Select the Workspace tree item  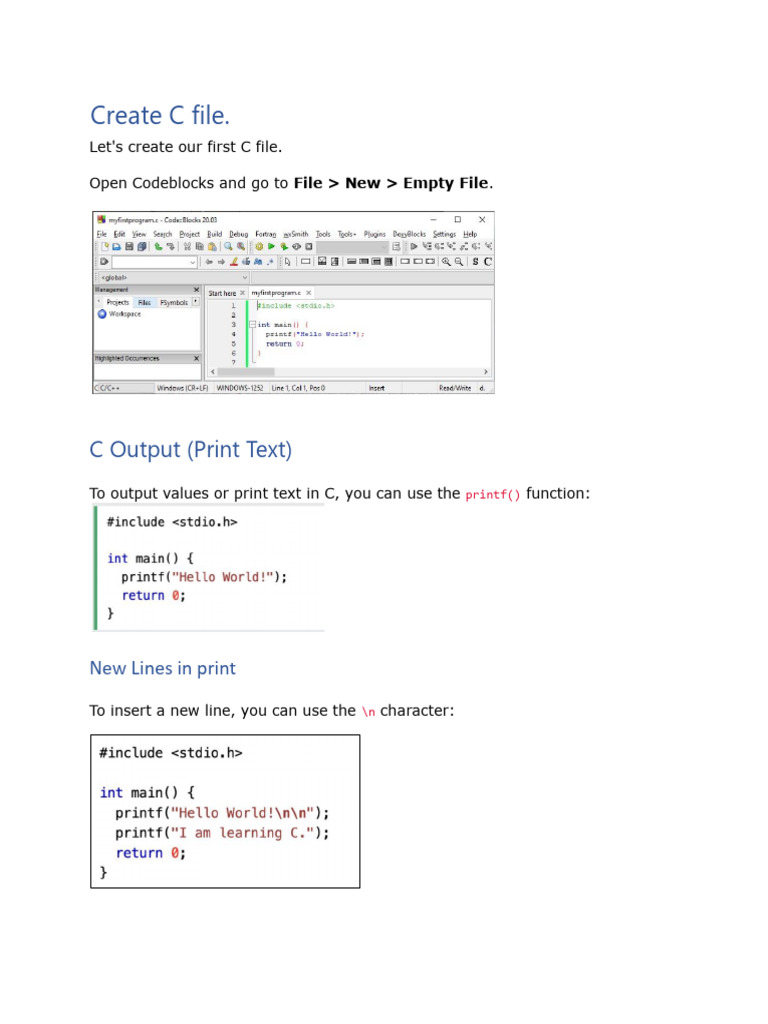pos(124,314)
